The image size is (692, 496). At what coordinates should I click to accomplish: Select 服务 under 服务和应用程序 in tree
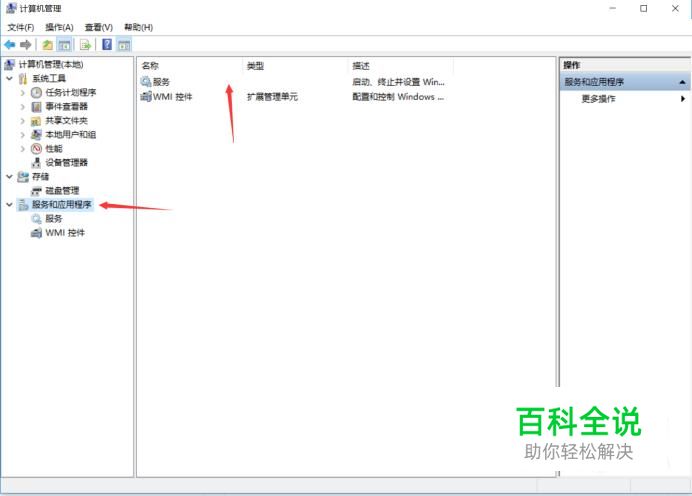(54, 219)
